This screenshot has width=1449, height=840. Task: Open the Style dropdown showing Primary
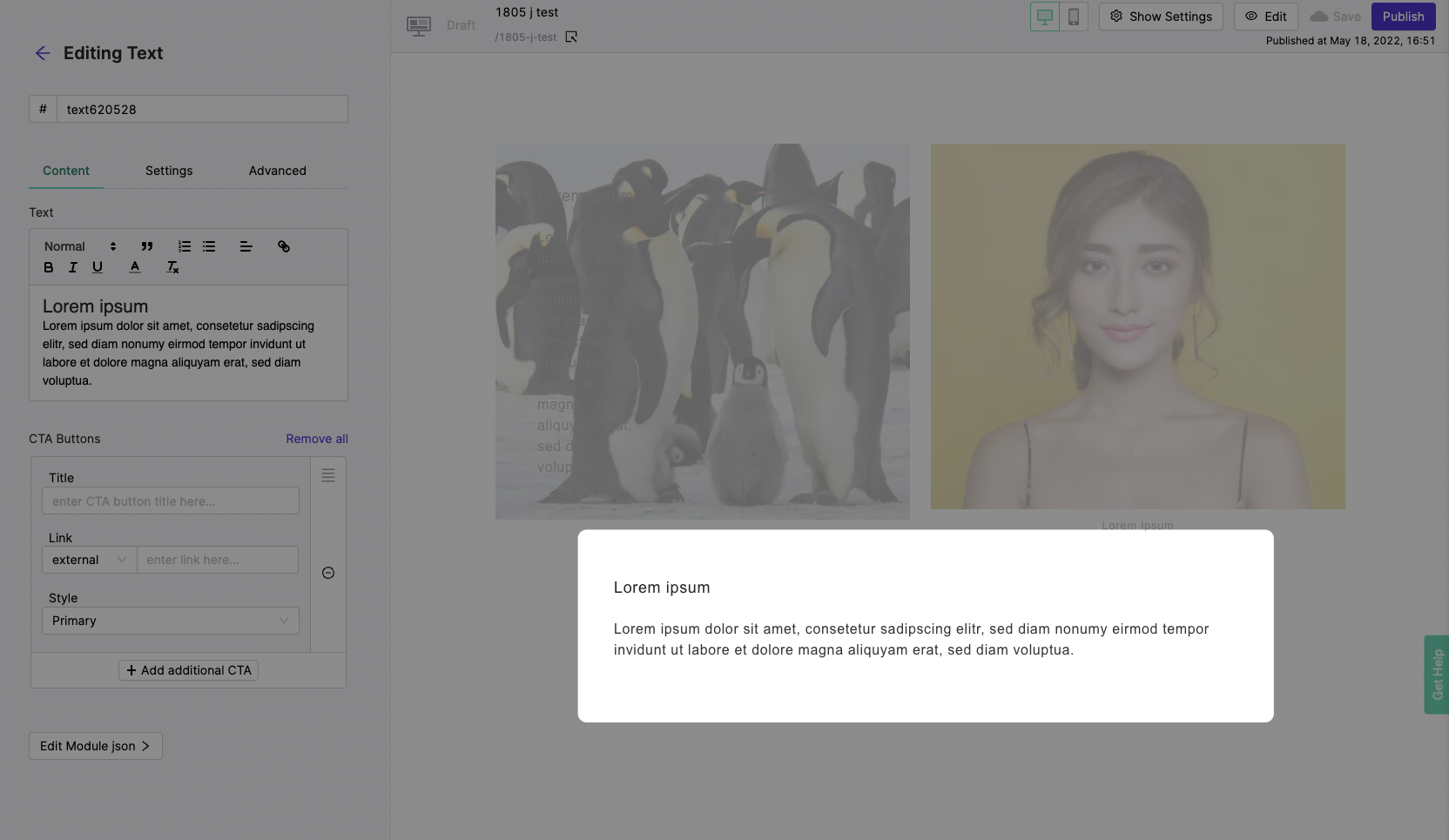point(171,621)
